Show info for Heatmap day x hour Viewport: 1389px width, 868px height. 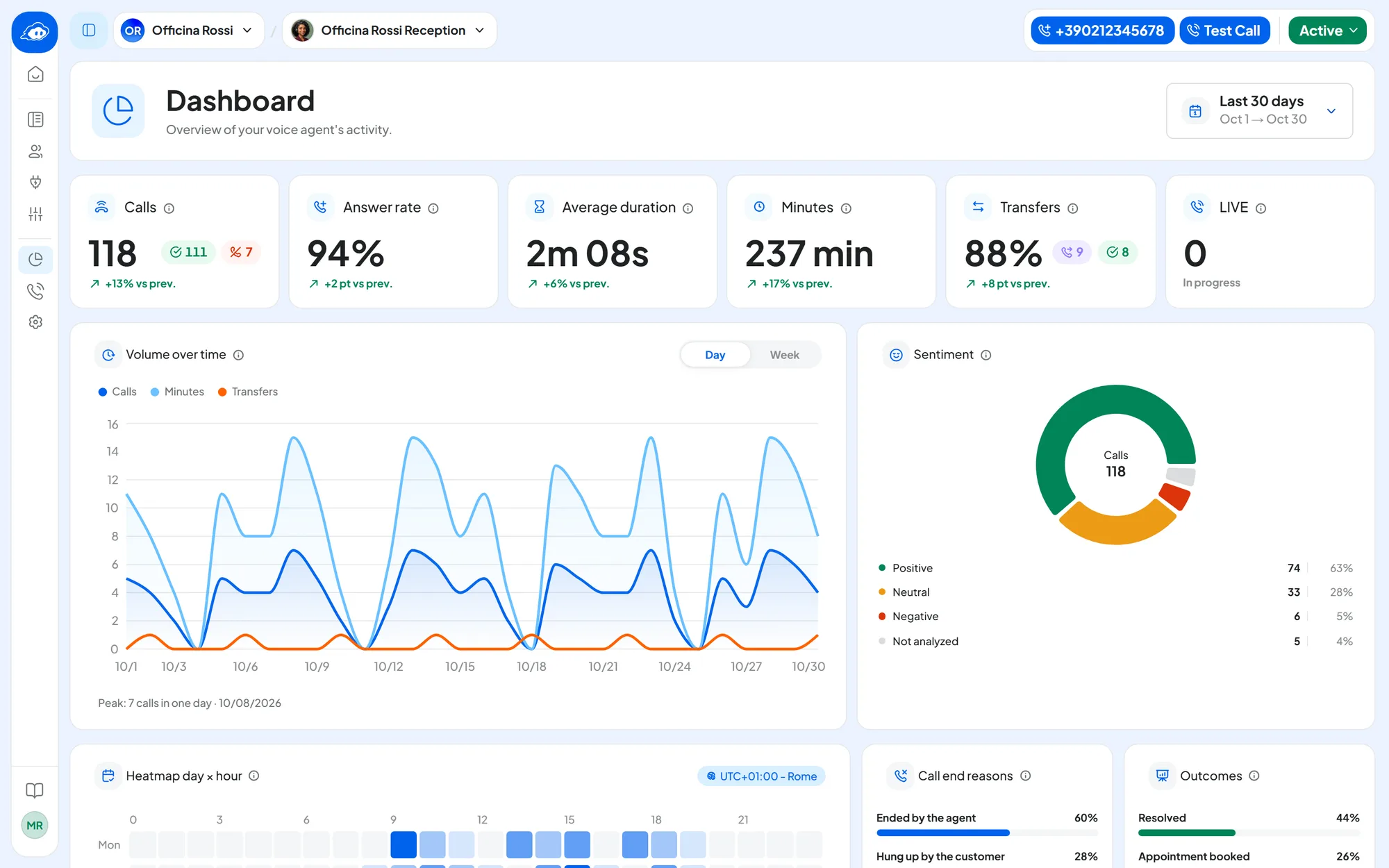[x=254, y=776]
